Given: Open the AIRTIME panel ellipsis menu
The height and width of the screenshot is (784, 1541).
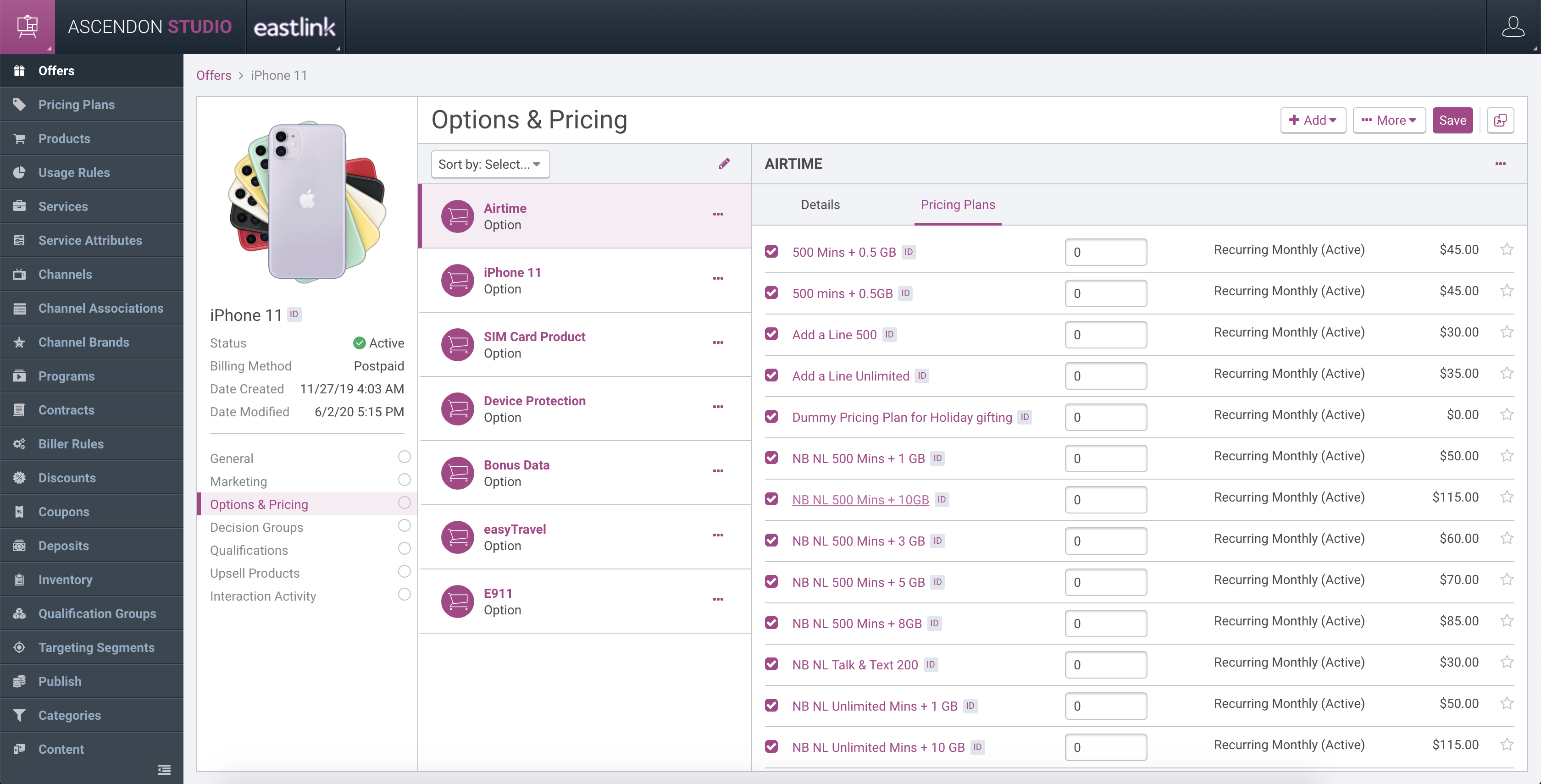Looking at the screenshot, I should click(x=1500, y=163).
